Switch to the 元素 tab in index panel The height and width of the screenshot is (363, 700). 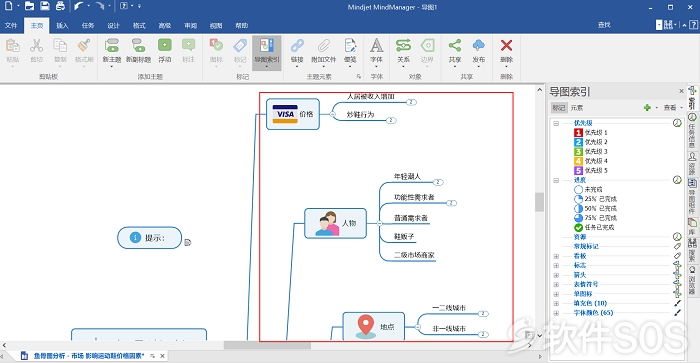[576, 108]
